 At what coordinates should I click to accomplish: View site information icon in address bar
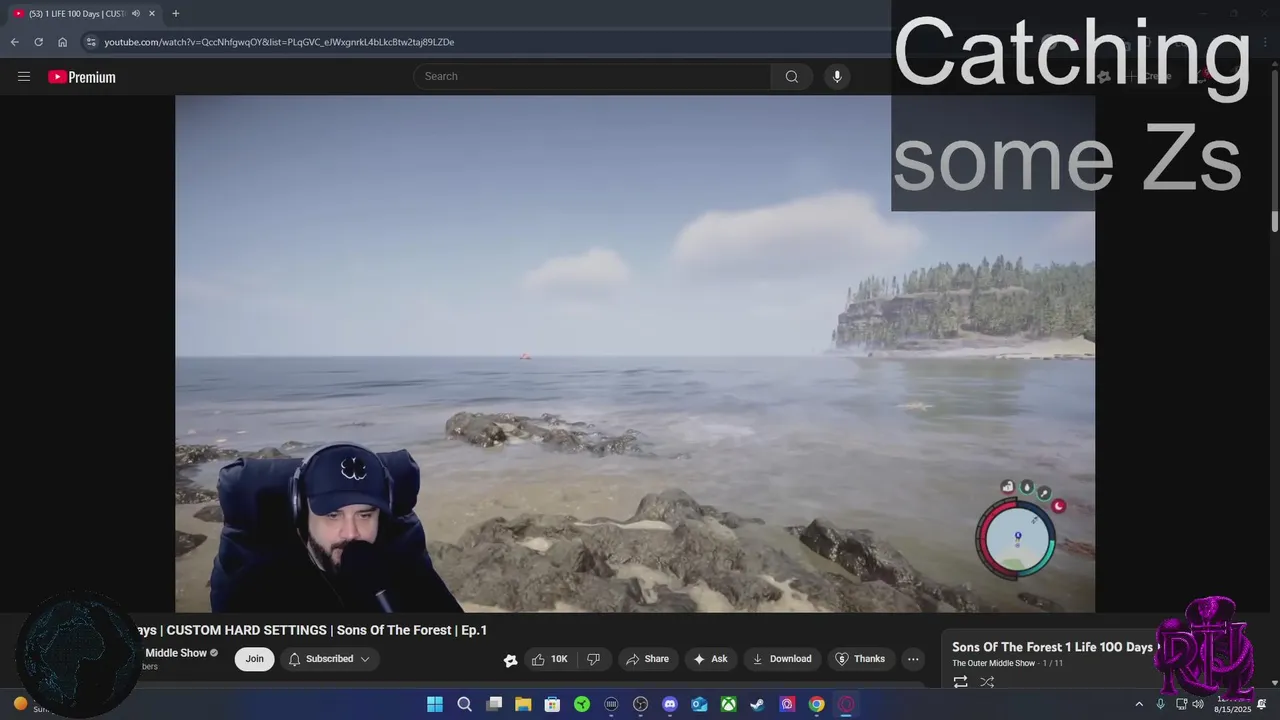point(91,42)
